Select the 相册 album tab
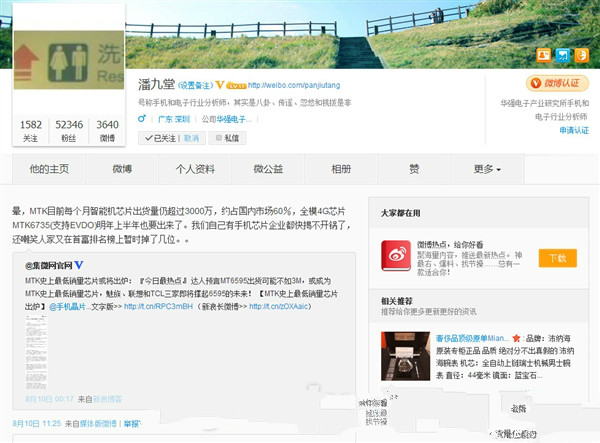The height and width of the screenshot is (443, 600). tap(341, 169)
